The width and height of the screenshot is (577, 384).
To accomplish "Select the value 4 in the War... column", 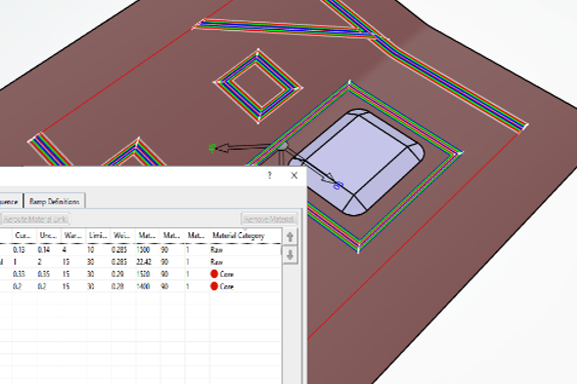I will 64,250.
